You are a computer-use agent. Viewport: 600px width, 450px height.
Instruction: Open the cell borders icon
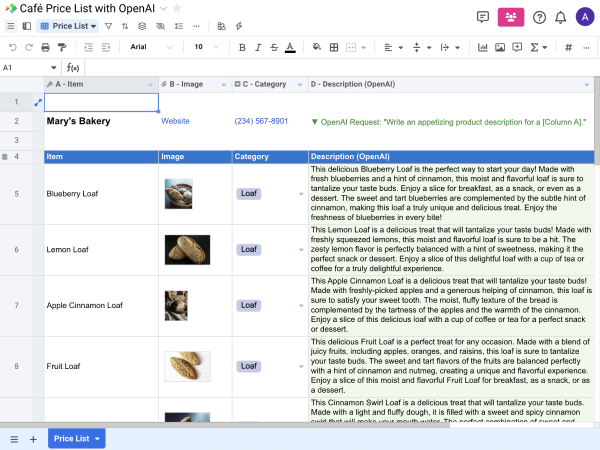[334, 47]
